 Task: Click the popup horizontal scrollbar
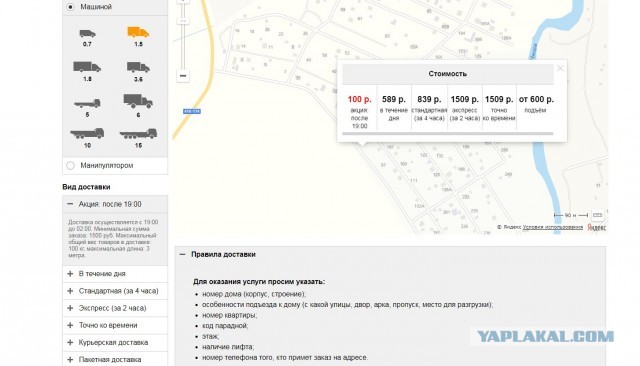coord(448,133)
